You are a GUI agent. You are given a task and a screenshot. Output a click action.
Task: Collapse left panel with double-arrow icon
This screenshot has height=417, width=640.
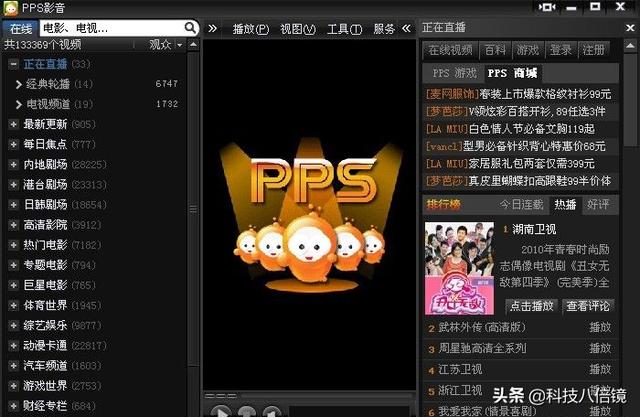(213, 29)
